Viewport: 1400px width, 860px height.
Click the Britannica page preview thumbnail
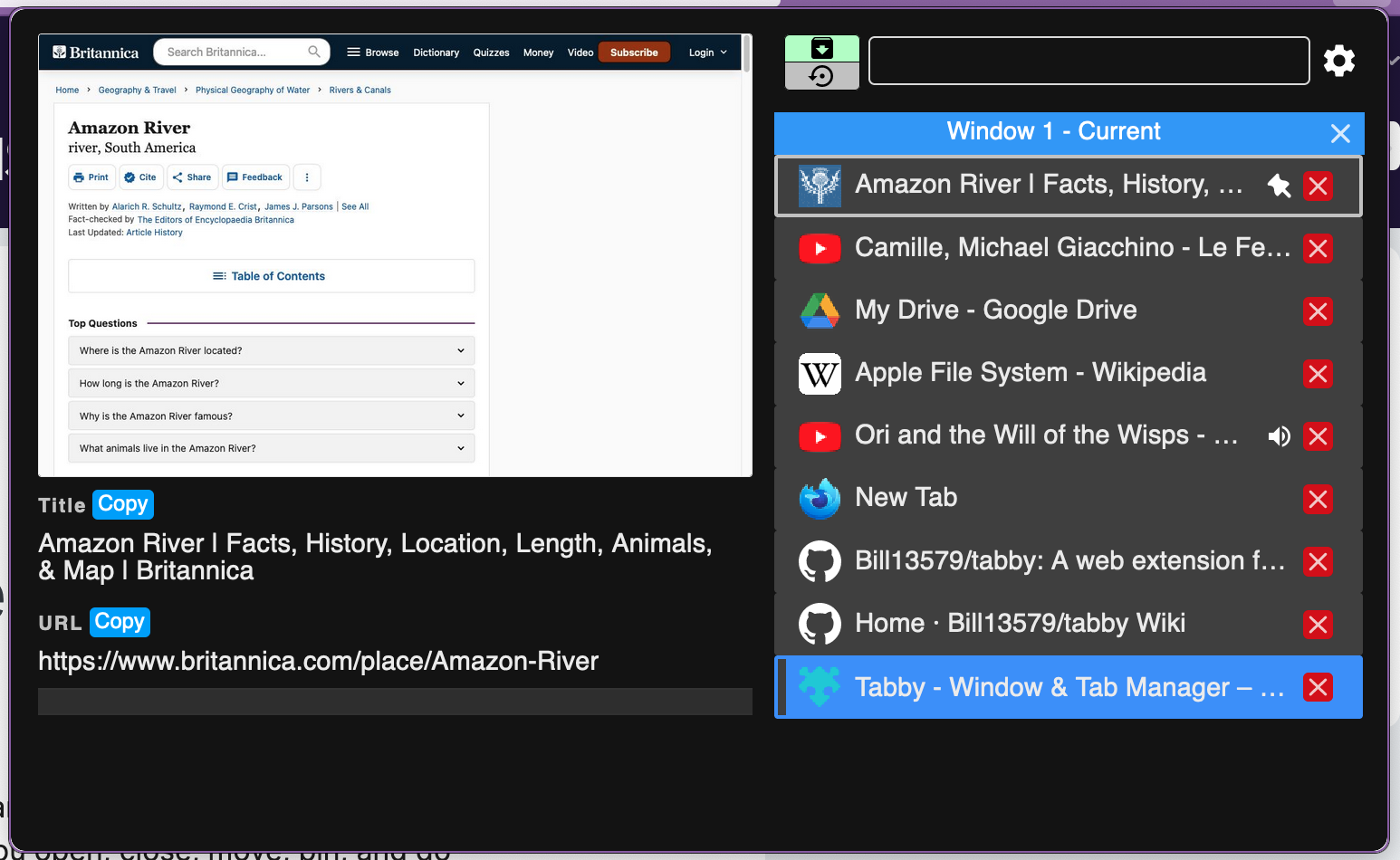tap(395, 255)
